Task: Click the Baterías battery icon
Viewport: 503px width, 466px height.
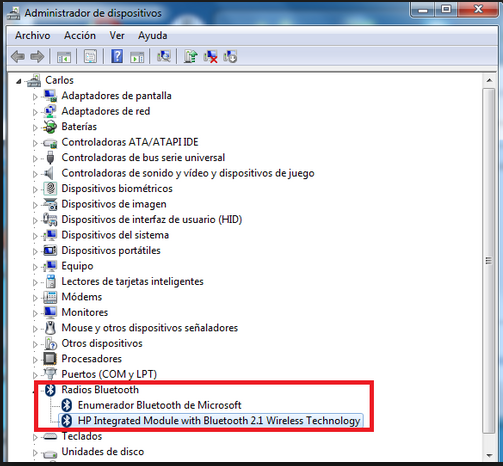Action: coord(50,127)
